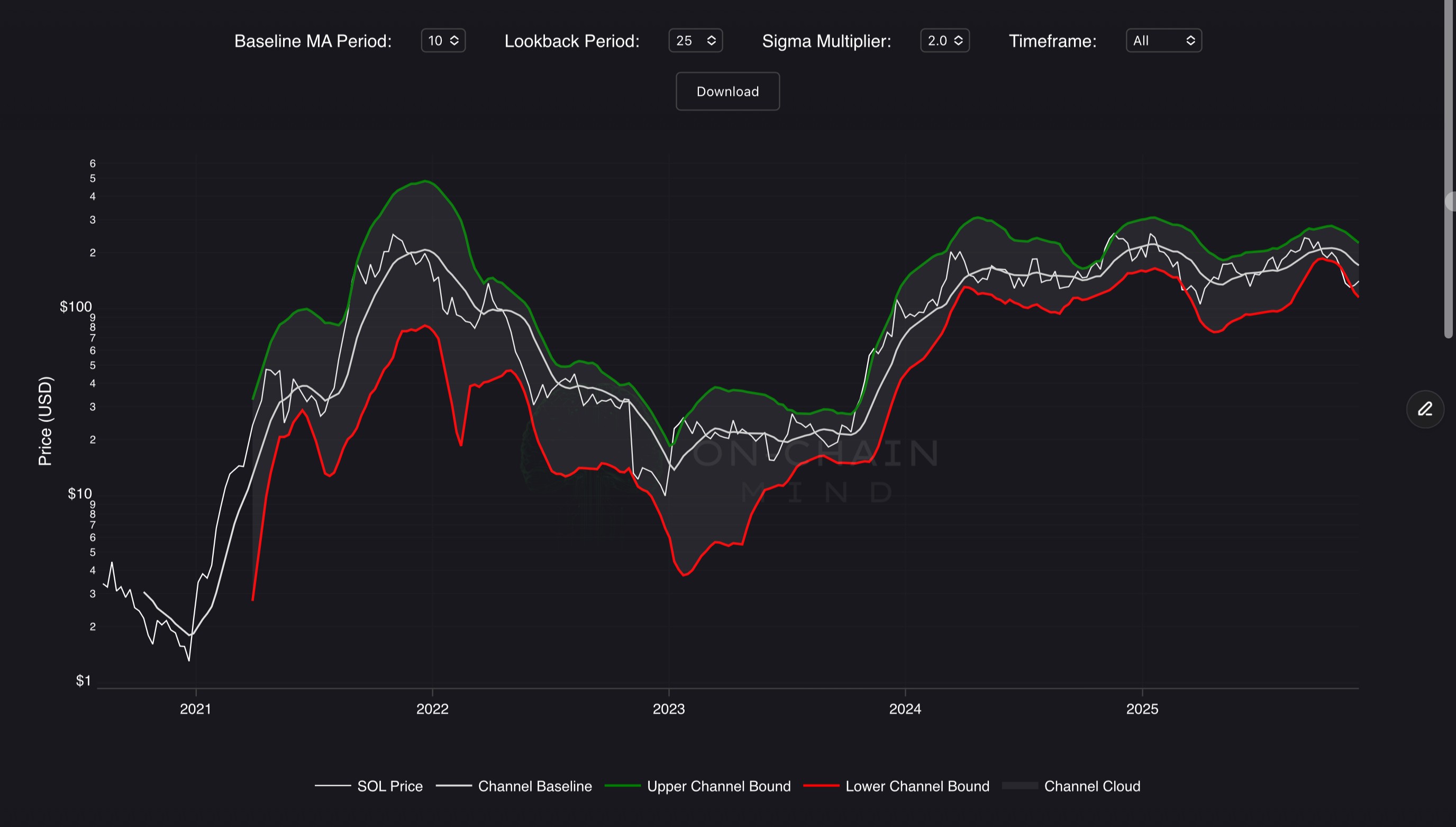Click the pencil edit floating icon
The width and height of the screenshot is (1456, 827).
pyautogui.click(x=1425, y=409)
